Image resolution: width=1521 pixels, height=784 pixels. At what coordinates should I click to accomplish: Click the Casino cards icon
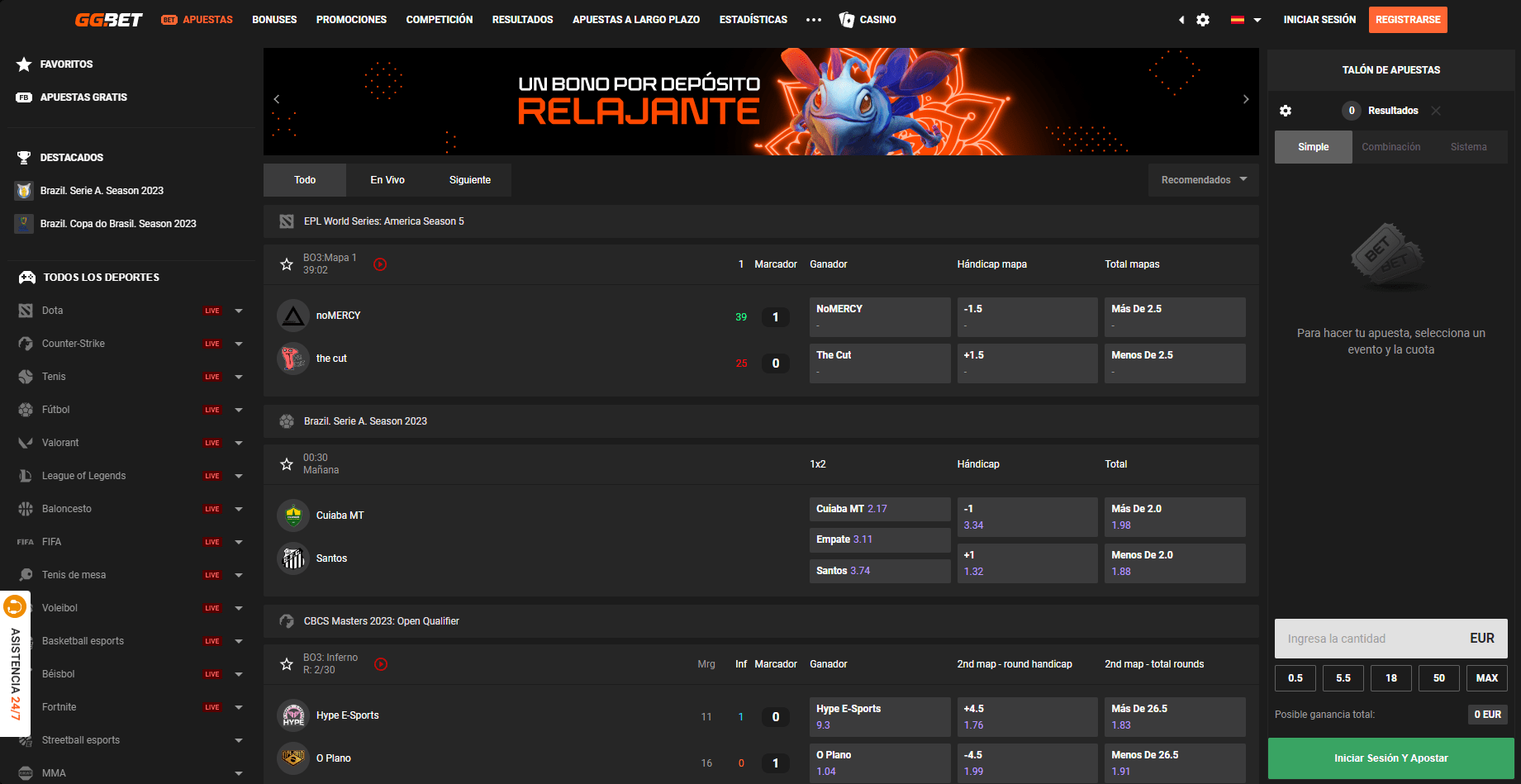[847, 20]
